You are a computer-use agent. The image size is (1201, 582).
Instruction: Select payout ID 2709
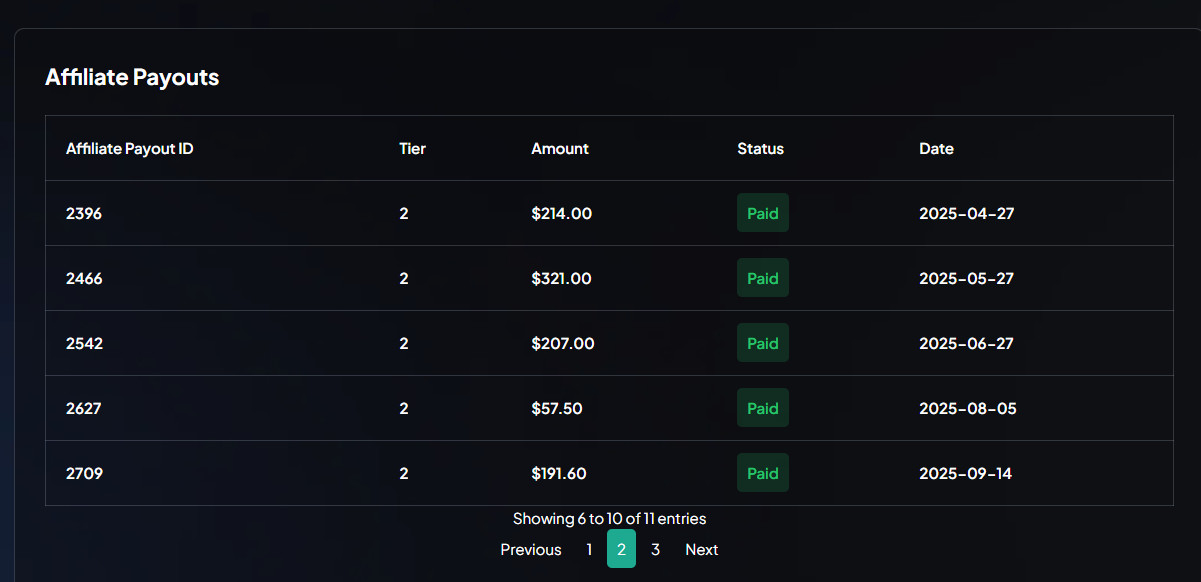(x=84, y=473)
